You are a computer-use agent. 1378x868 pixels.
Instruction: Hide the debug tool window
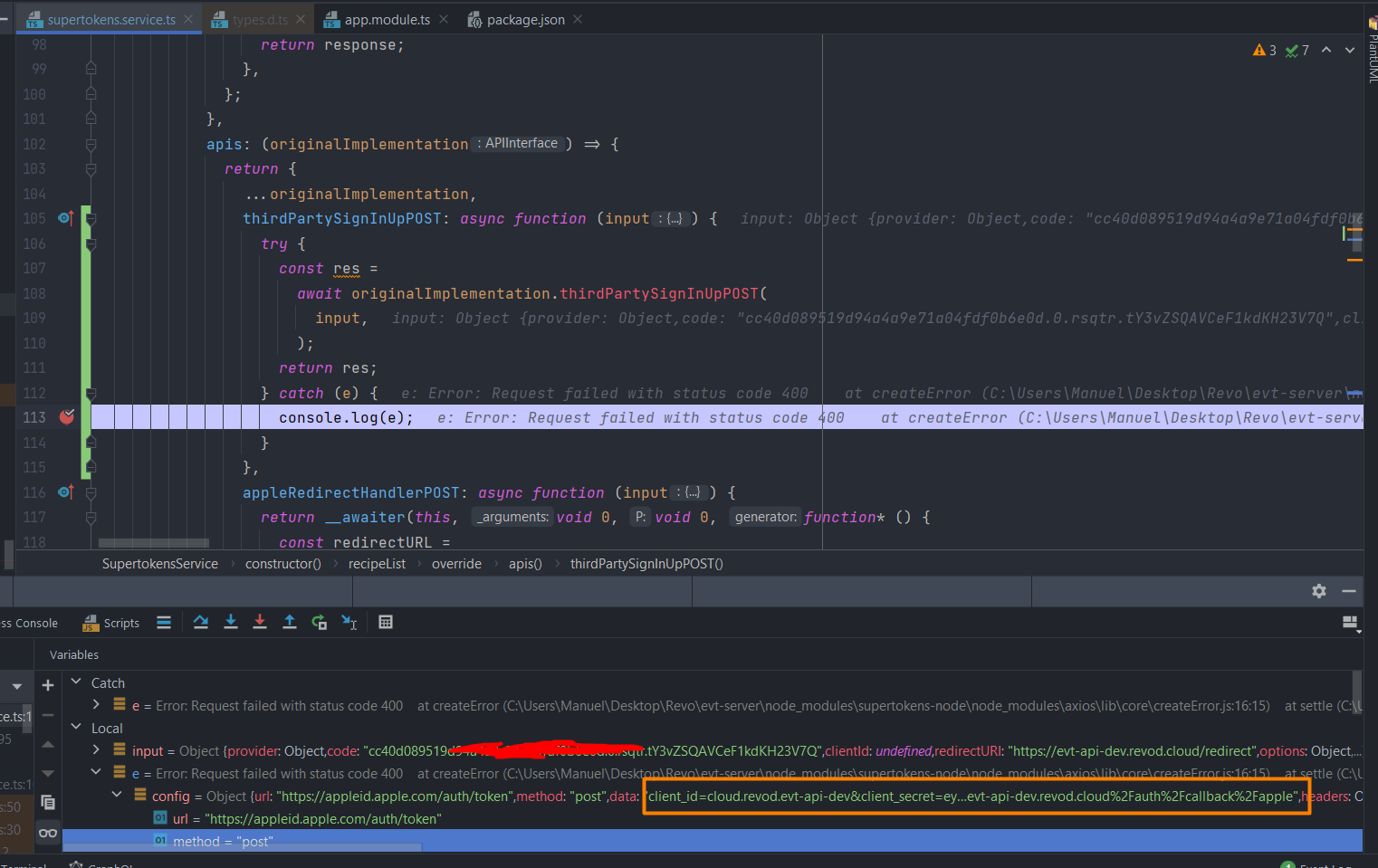pos(1349,591)
